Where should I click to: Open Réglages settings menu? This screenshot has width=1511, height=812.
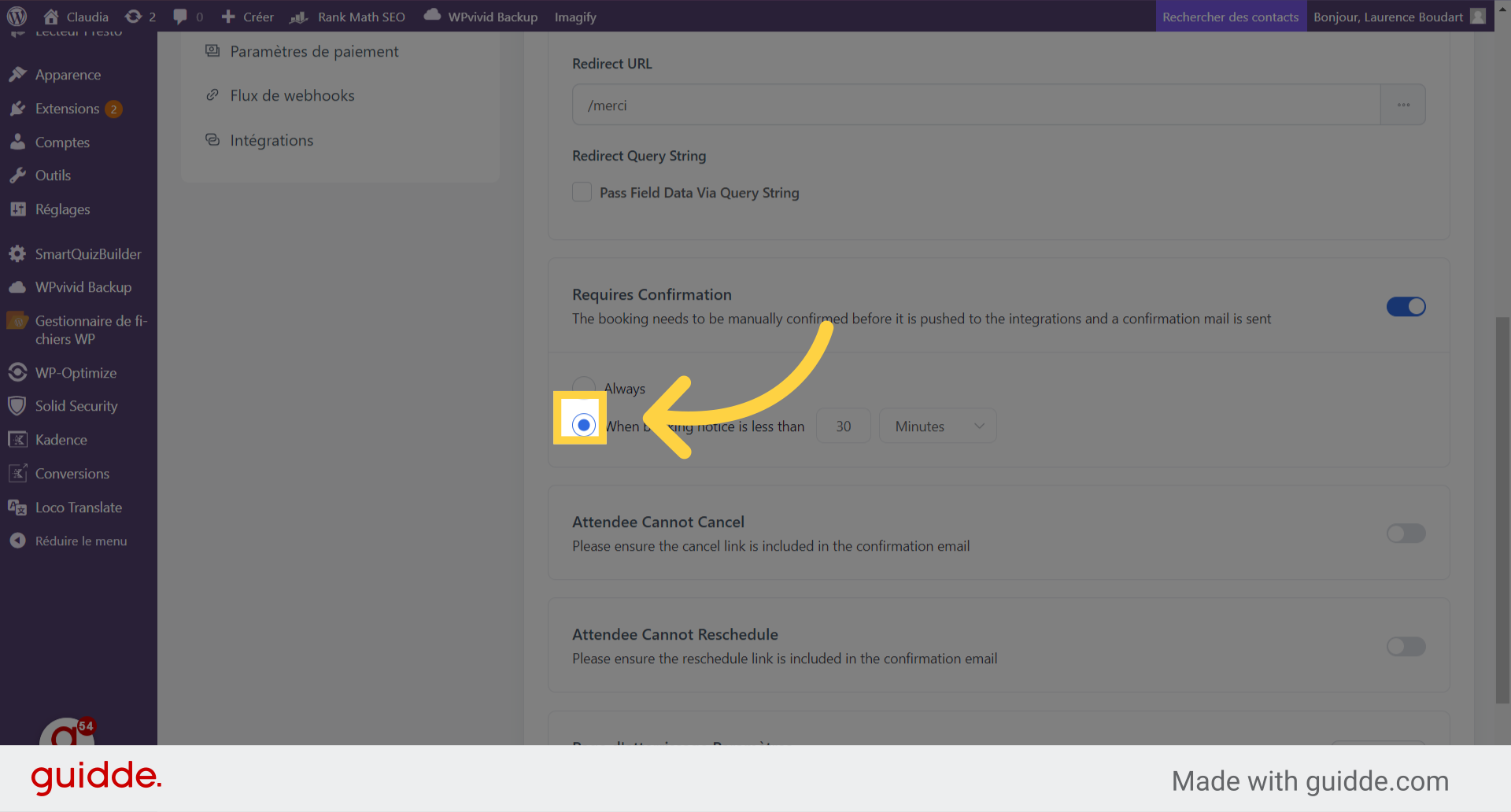(x=62, y=209)
